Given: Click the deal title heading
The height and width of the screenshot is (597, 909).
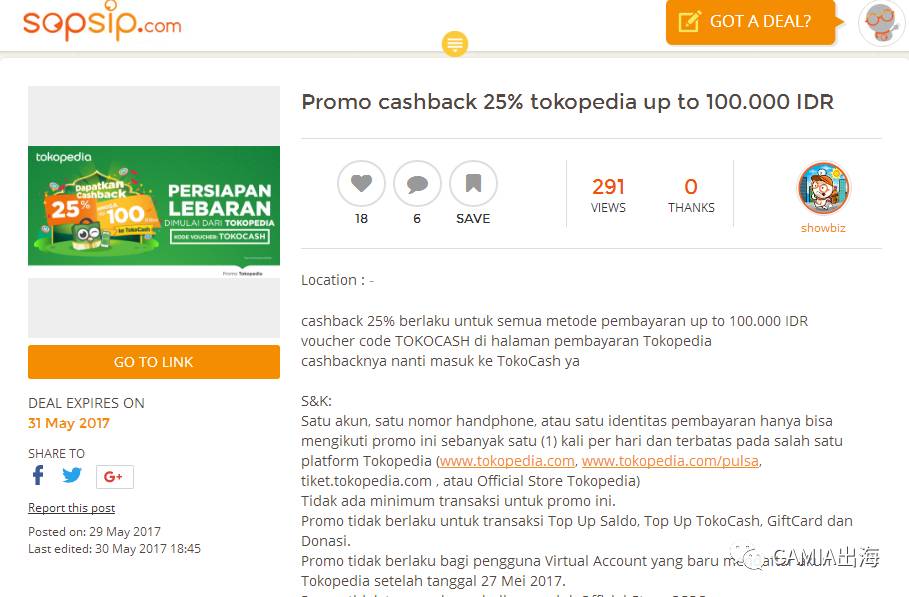Looking at the screenshot, I should tap(567, 102).
